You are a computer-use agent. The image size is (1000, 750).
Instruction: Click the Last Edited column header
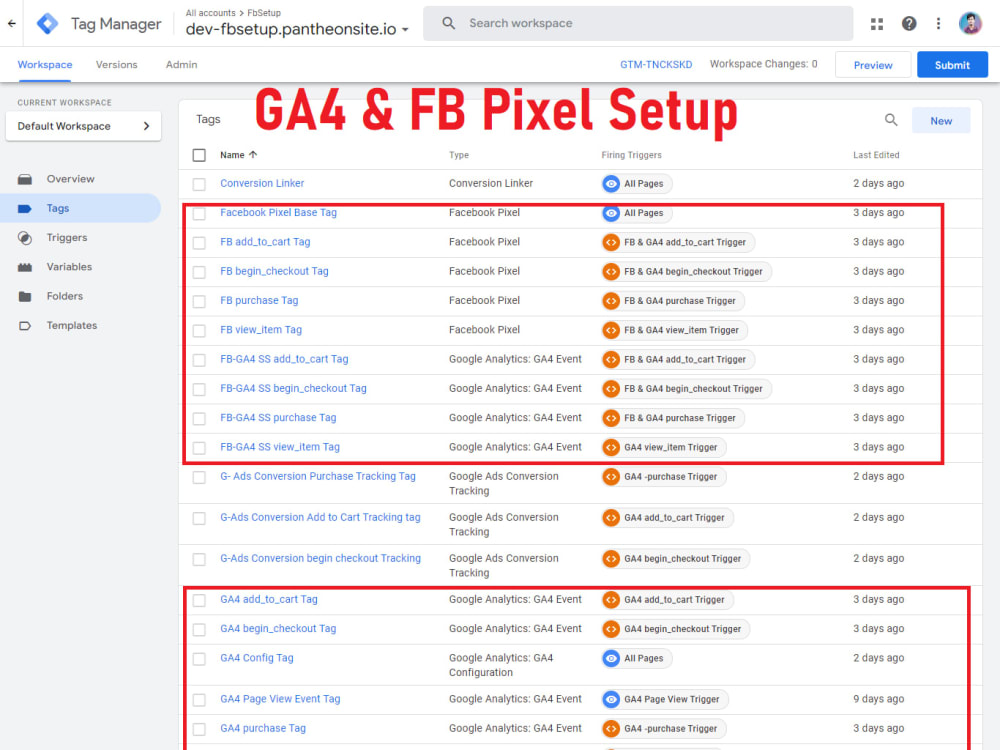[876, 155]
